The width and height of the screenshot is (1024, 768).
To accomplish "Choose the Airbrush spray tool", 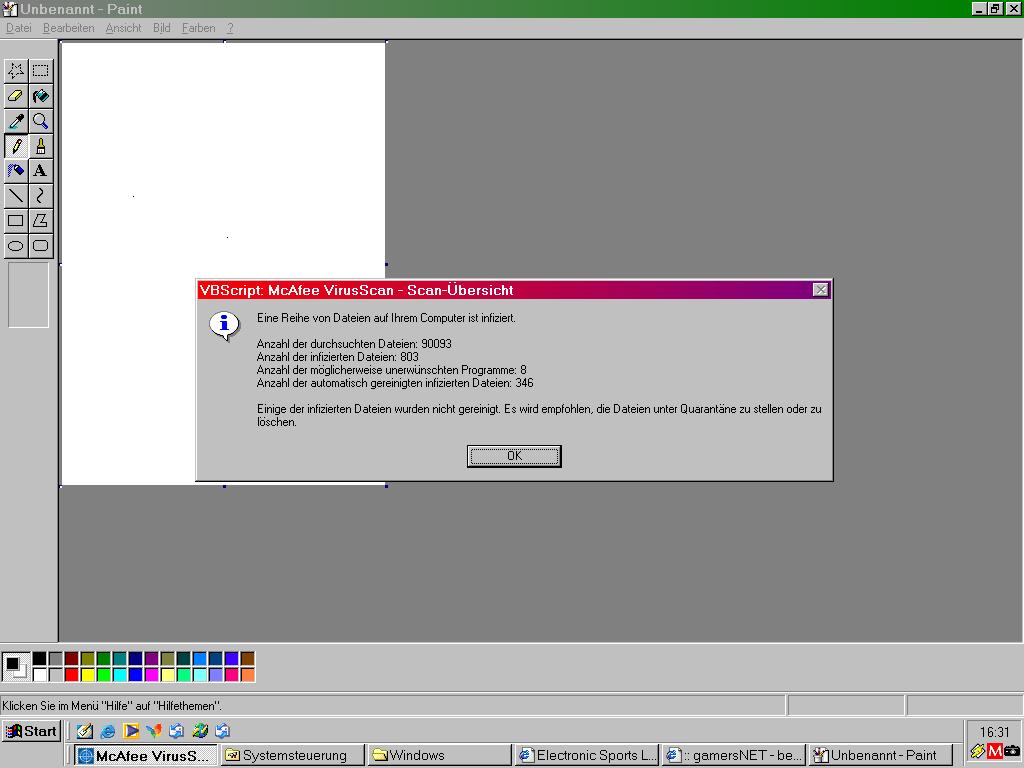I will click(16, 170).
